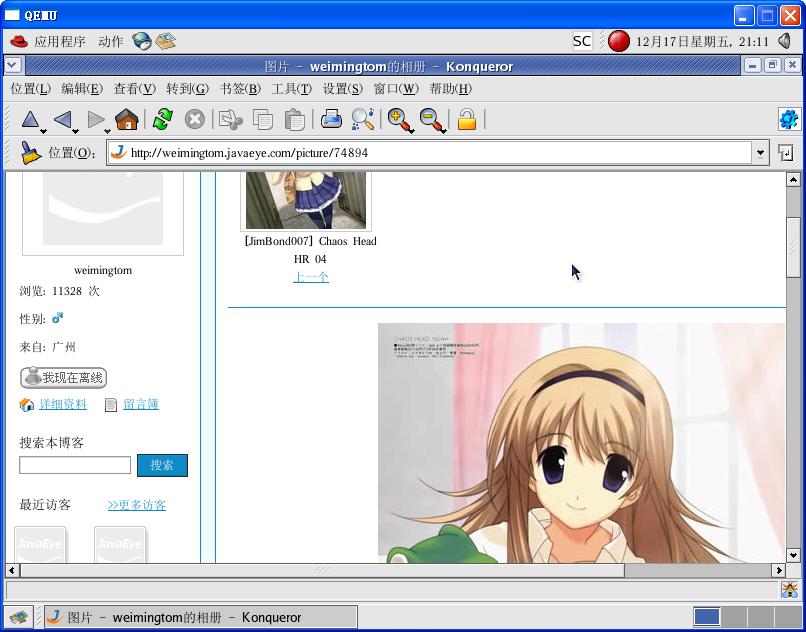Click the horizontal scrollbar left arrow
Screen dimensions: 806x632
(x=12, y=570)
